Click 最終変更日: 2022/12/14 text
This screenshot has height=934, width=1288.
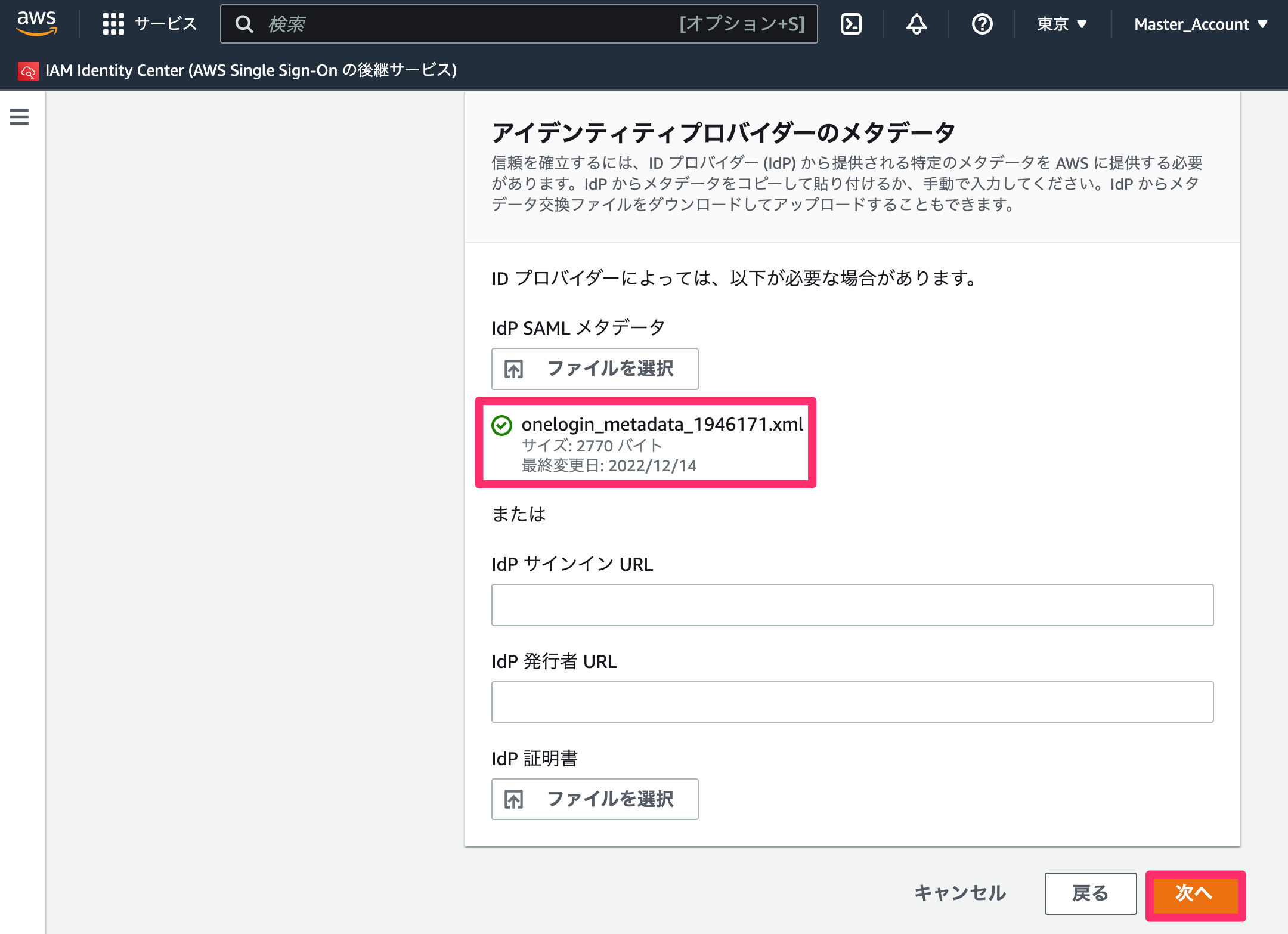point(609,466)
